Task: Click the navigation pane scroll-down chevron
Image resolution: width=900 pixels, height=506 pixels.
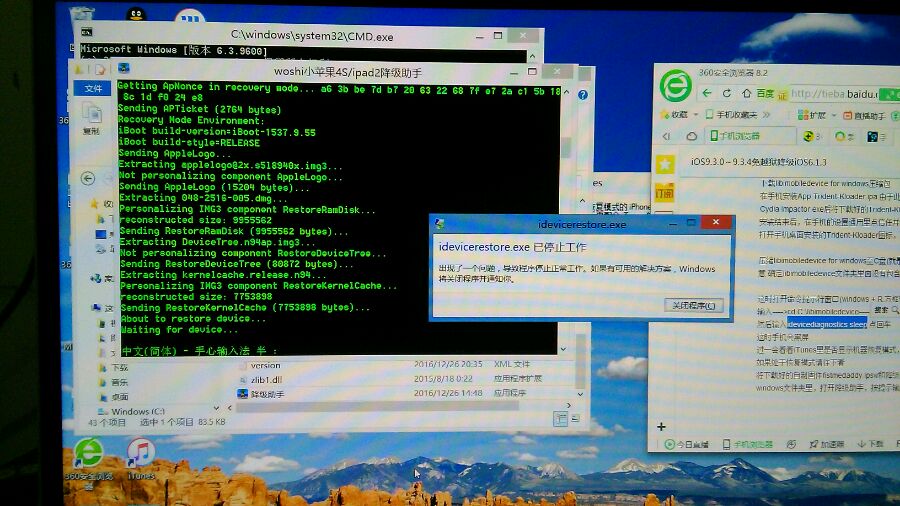Action: tap(216, 408)
